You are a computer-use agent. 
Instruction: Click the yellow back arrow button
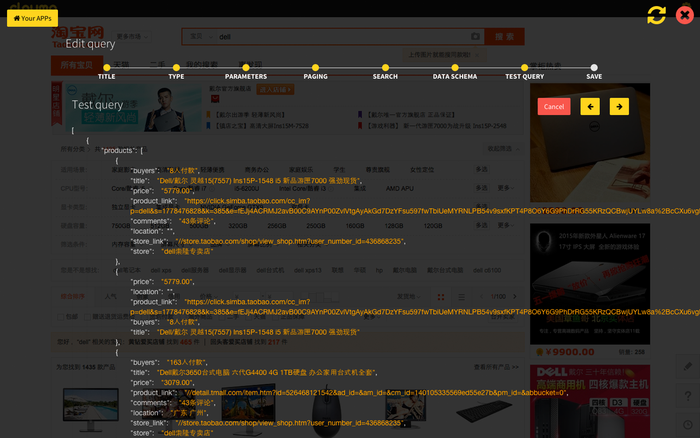pyautogui.click(x=590, y=107)
